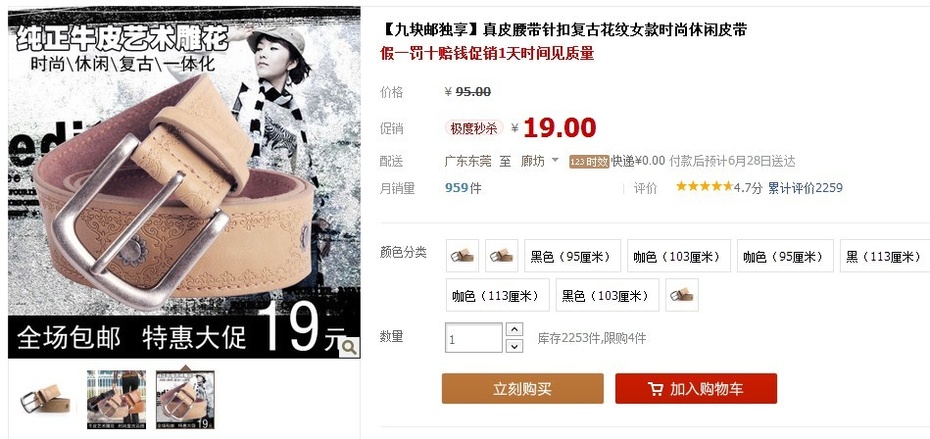Select option 黑色（95厘米）
Screen dimensions: 930x439
click(x=572, y=256)
